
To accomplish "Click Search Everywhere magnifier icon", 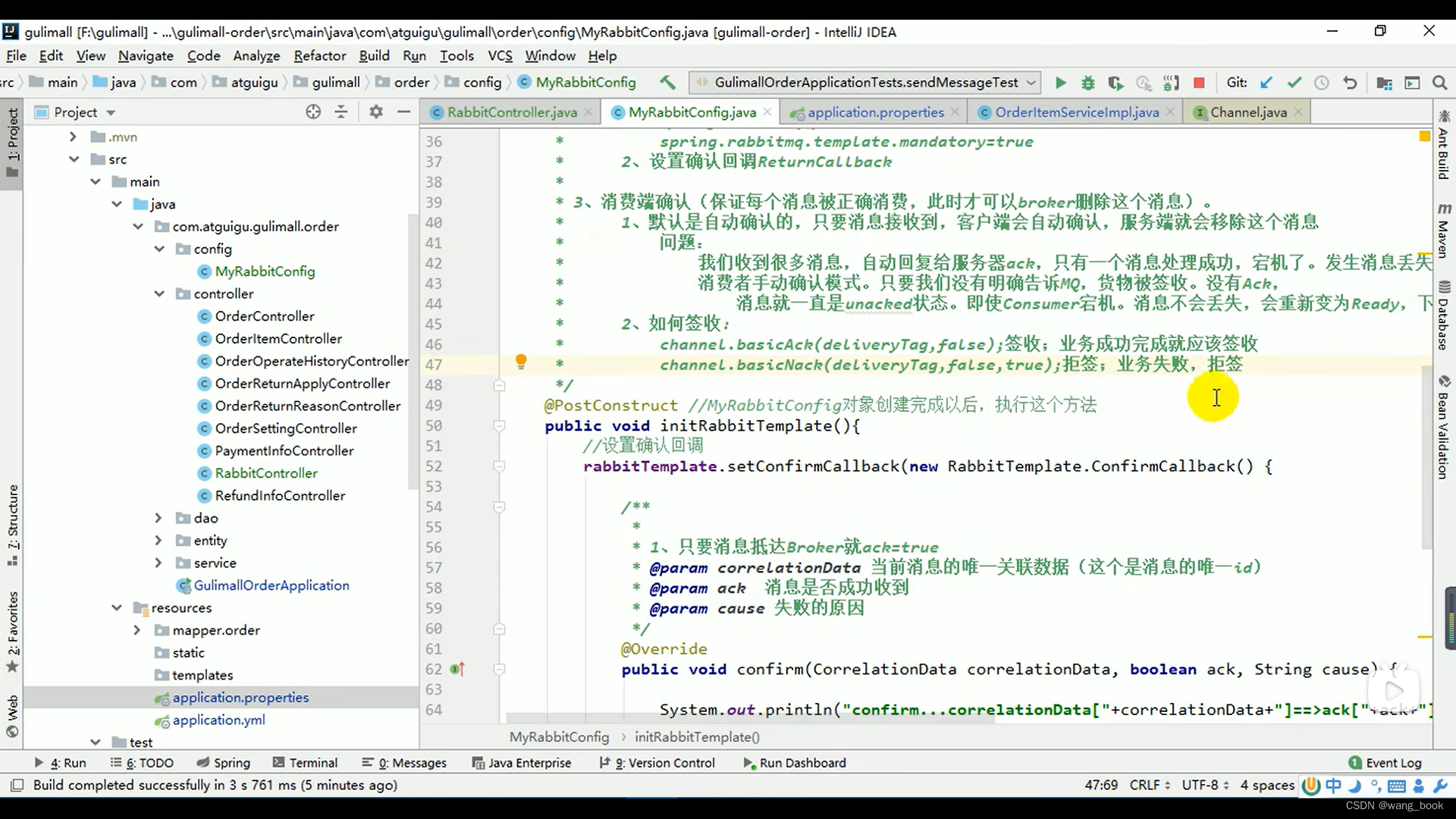I will (1439, 83).
